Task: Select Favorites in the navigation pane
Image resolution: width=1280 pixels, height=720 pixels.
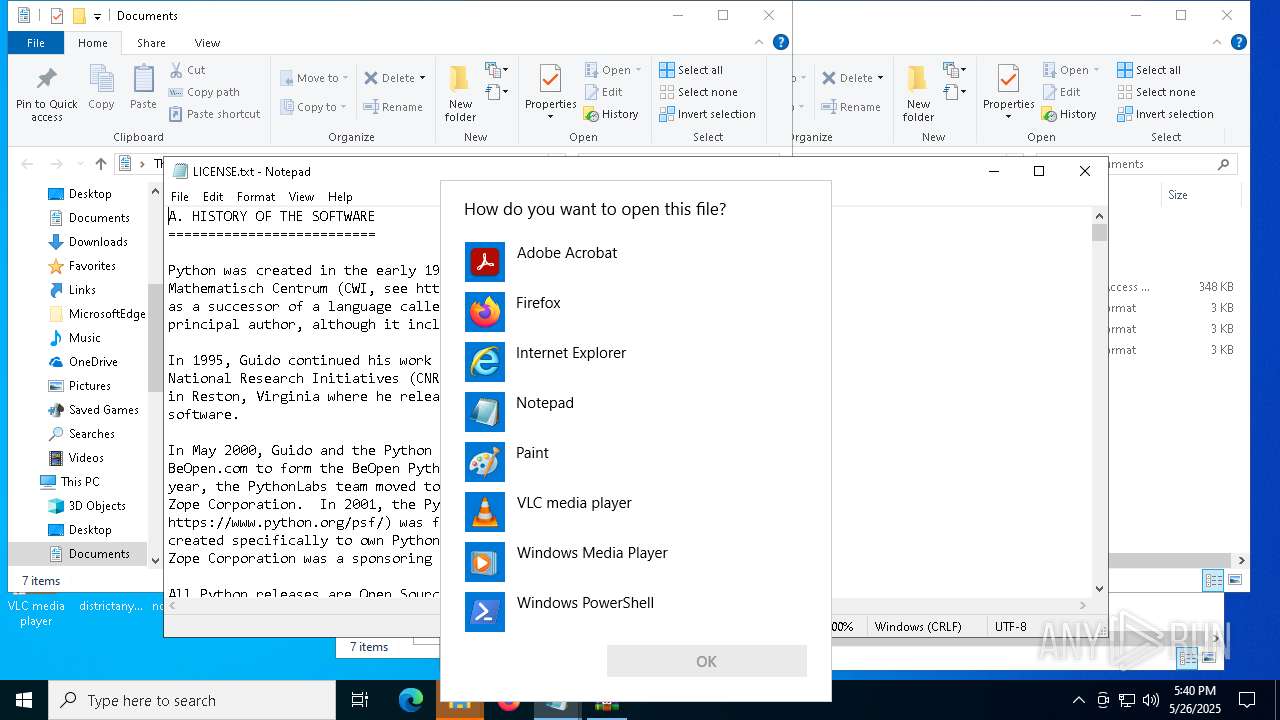Action: (92, 266)
